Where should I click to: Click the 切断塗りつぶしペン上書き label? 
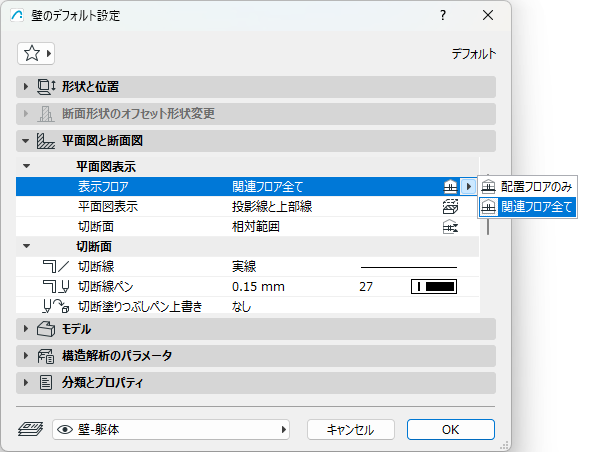(140, 307)
